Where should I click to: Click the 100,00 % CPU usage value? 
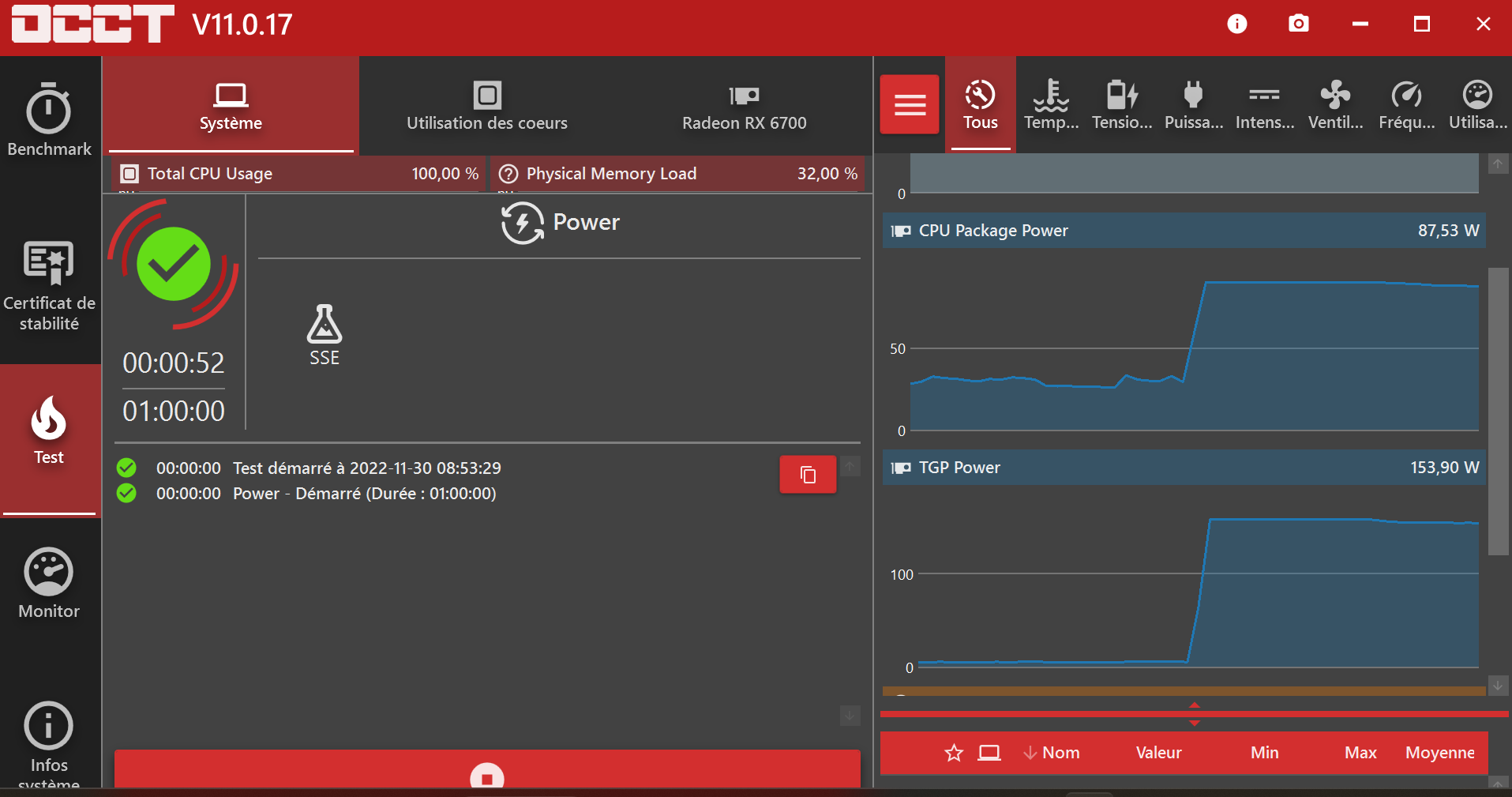click(445, 174)
